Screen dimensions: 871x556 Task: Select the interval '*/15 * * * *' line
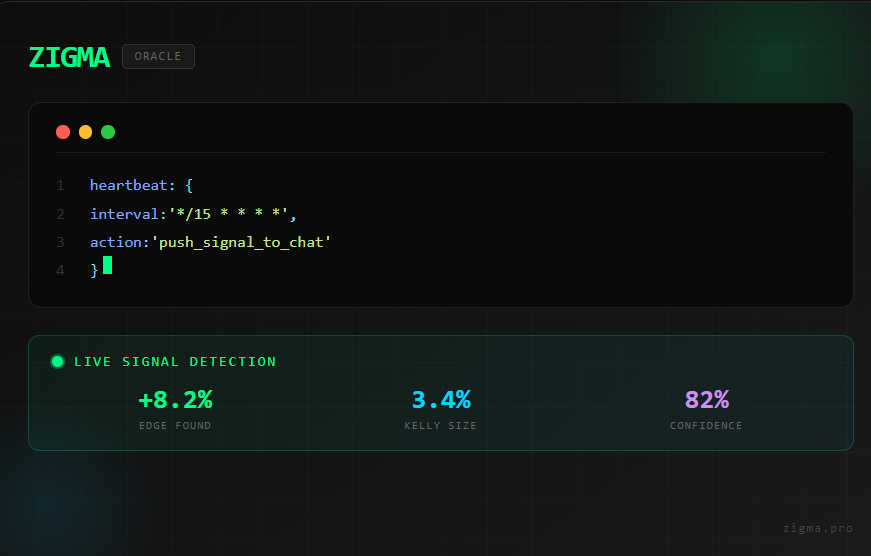click(x=193, y=214)
